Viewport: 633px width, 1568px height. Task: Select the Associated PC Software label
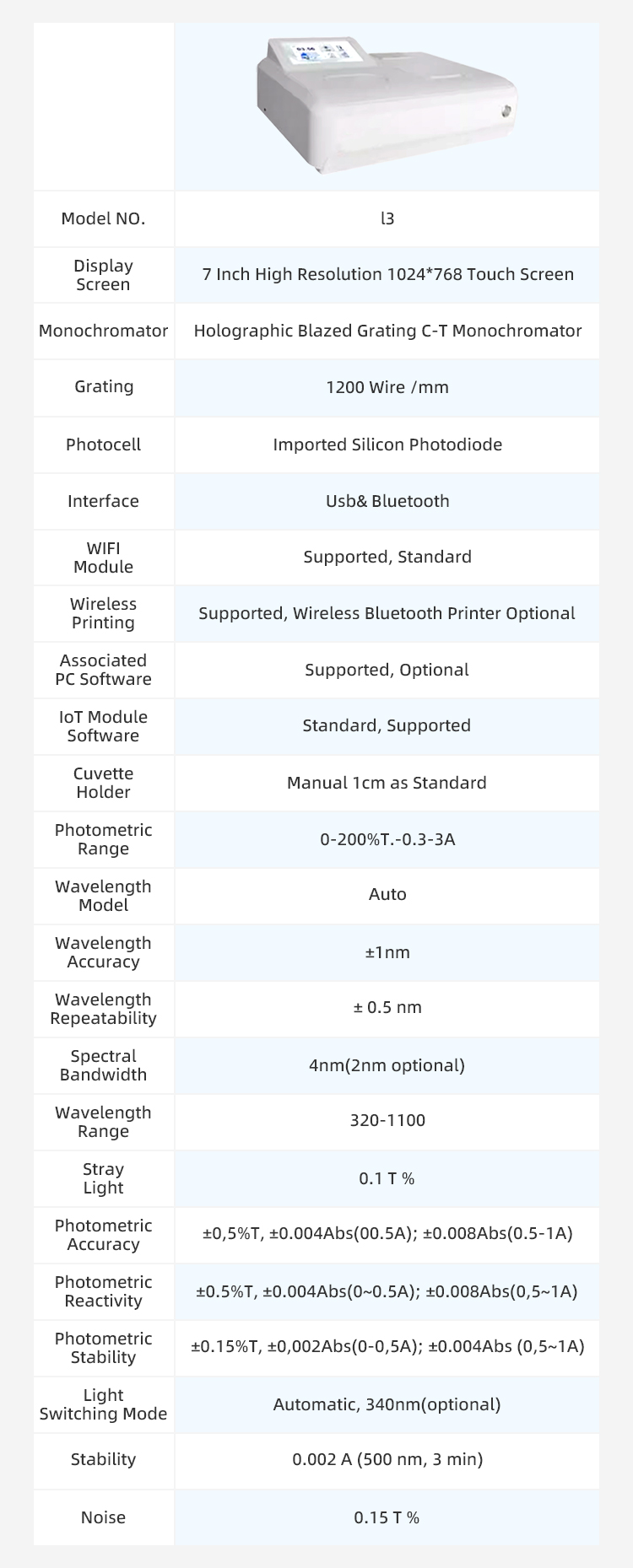[x=103, y=670]
